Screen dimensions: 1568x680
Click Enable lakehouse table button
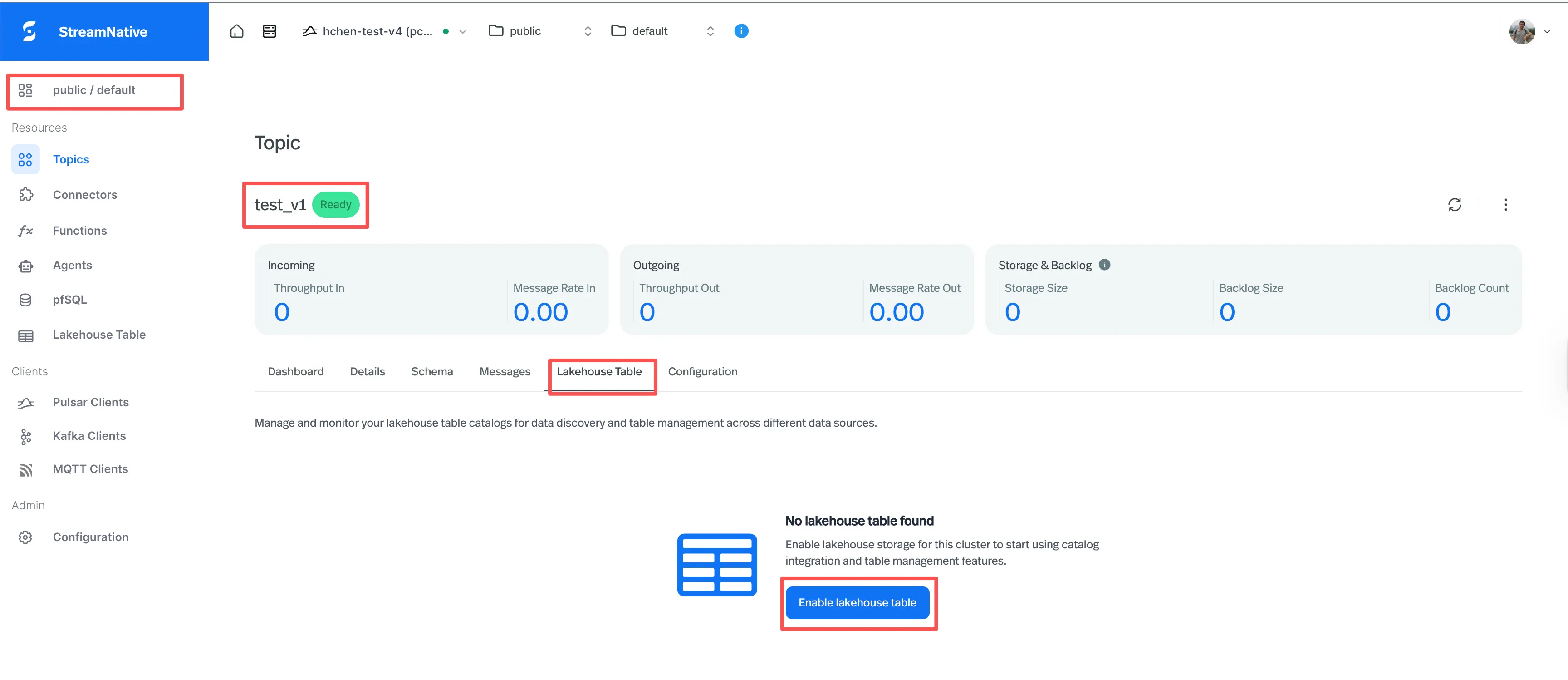(857, 603)
